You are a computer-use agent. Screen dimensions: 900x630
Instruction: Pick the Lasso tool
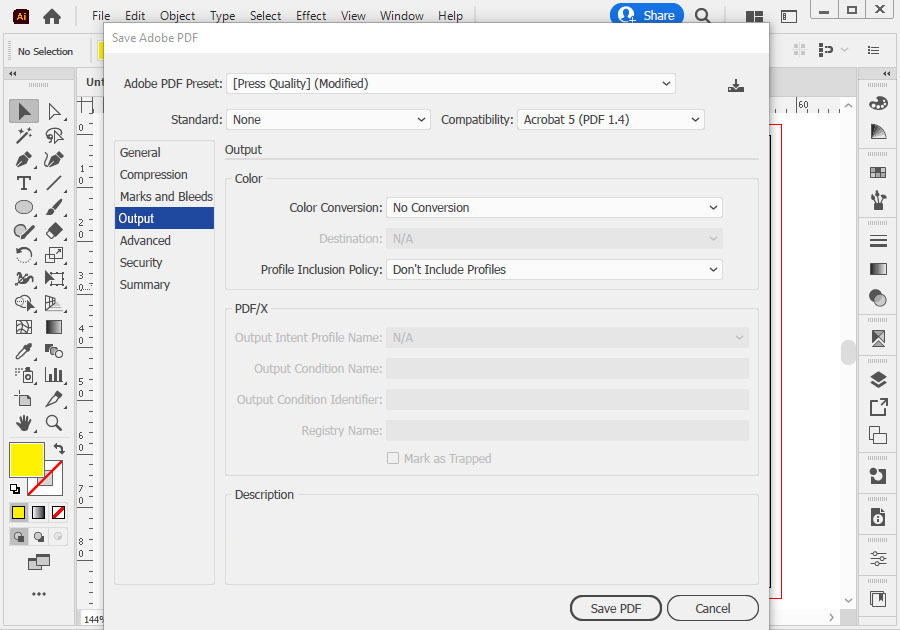(x=54, y=135)
